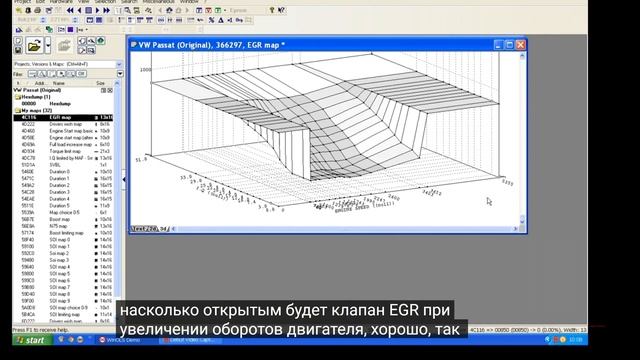Click the large open folder icon

coord(34,46)
